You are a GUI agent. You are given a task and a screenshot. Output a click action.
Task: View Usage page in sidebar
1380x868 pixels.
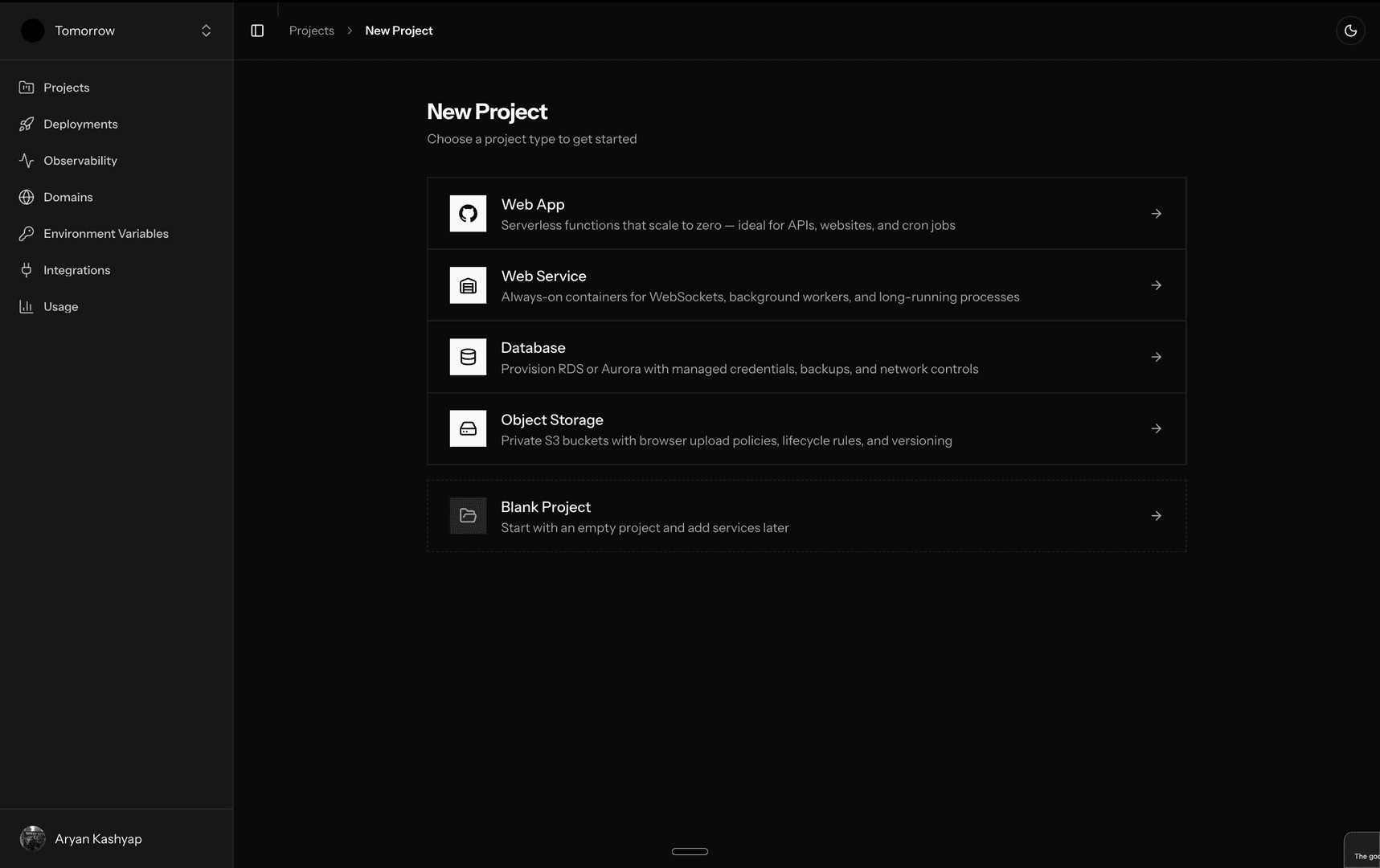[x=117, y=307]
